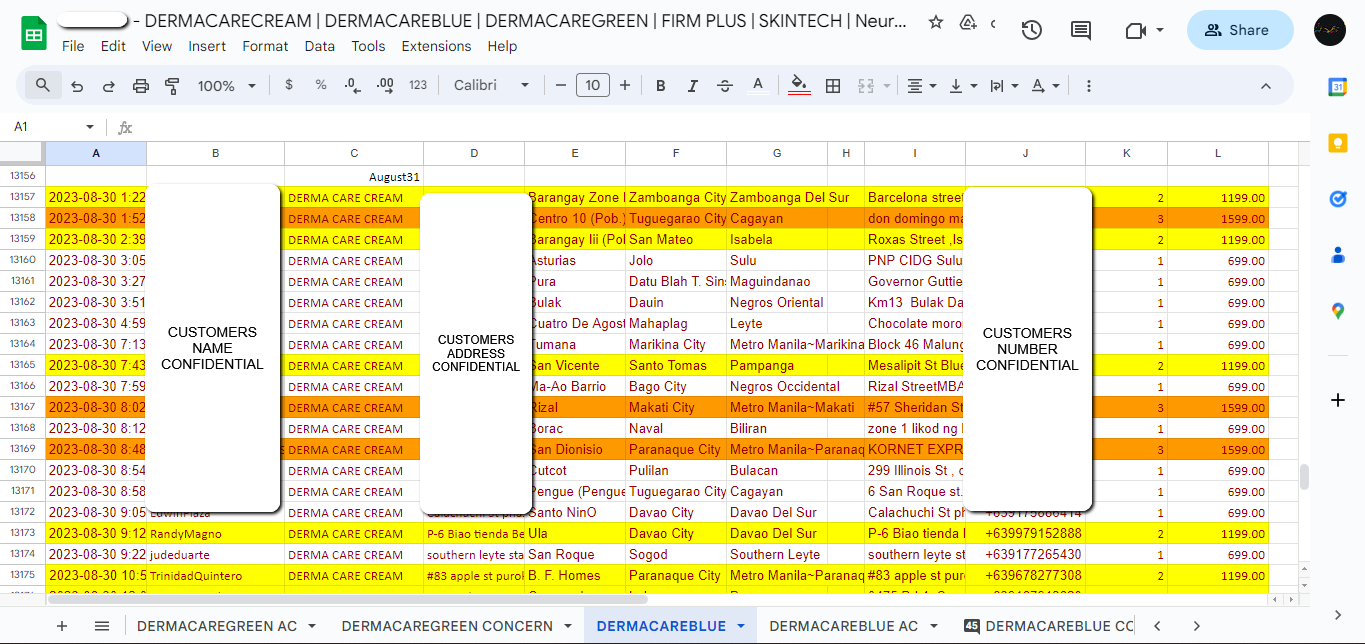This screenshot has height=644, width=1365.
Task: Open the comments icon
Action: pos(1081,30)
